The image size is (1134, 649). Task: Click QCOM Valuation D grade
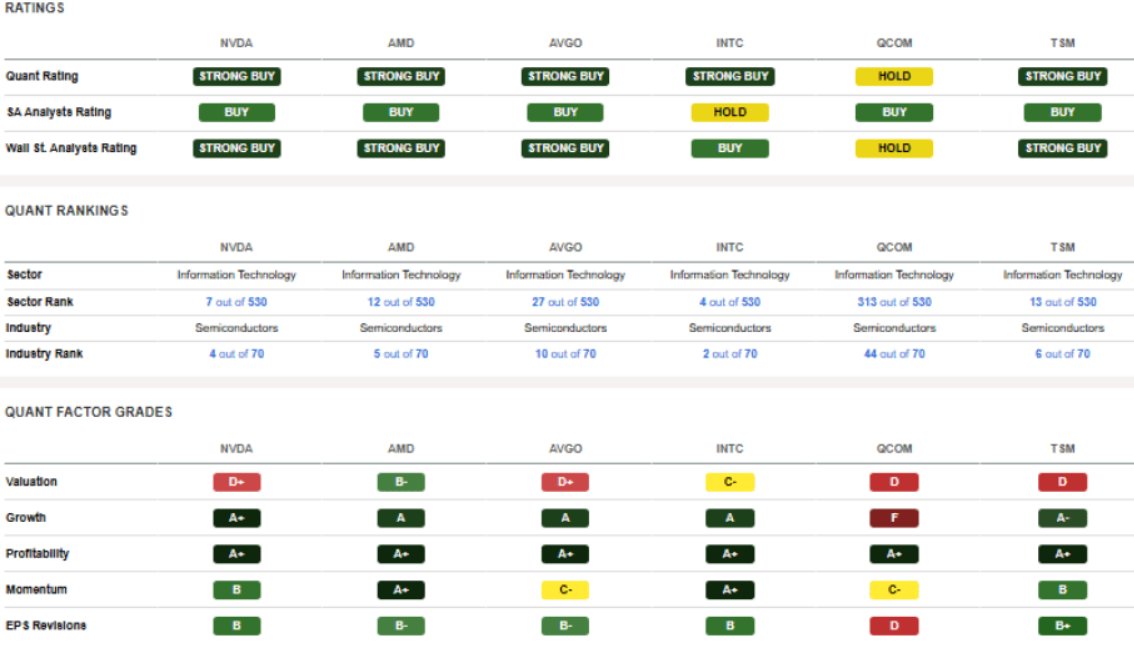click(x=894, y=482)
